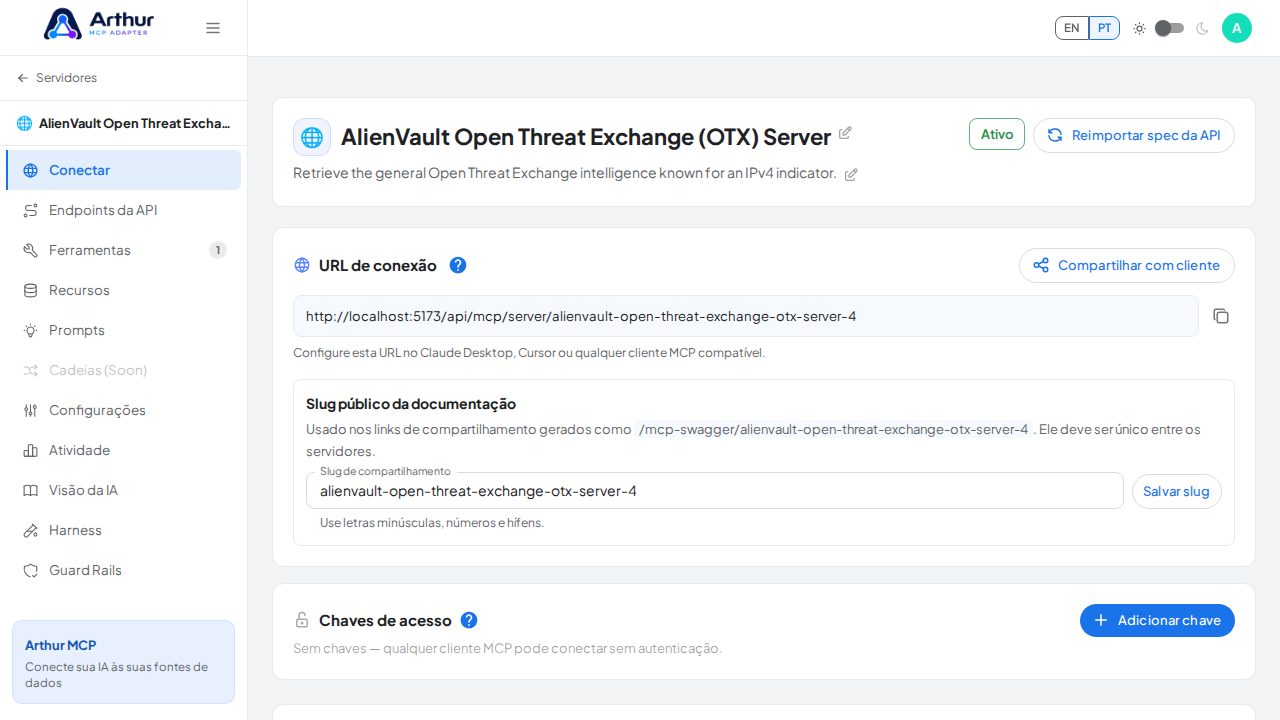Copy the connection URL
Image resolution: width=1280 pixels, height=720 pixels.
point(1221,316)
